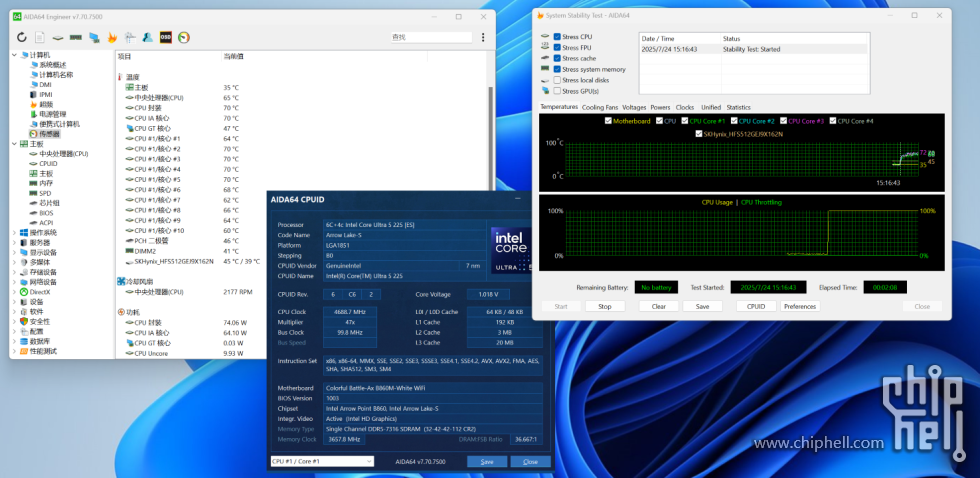
Task: Switch to Voltages tab
Action: [x=634, y=107]
